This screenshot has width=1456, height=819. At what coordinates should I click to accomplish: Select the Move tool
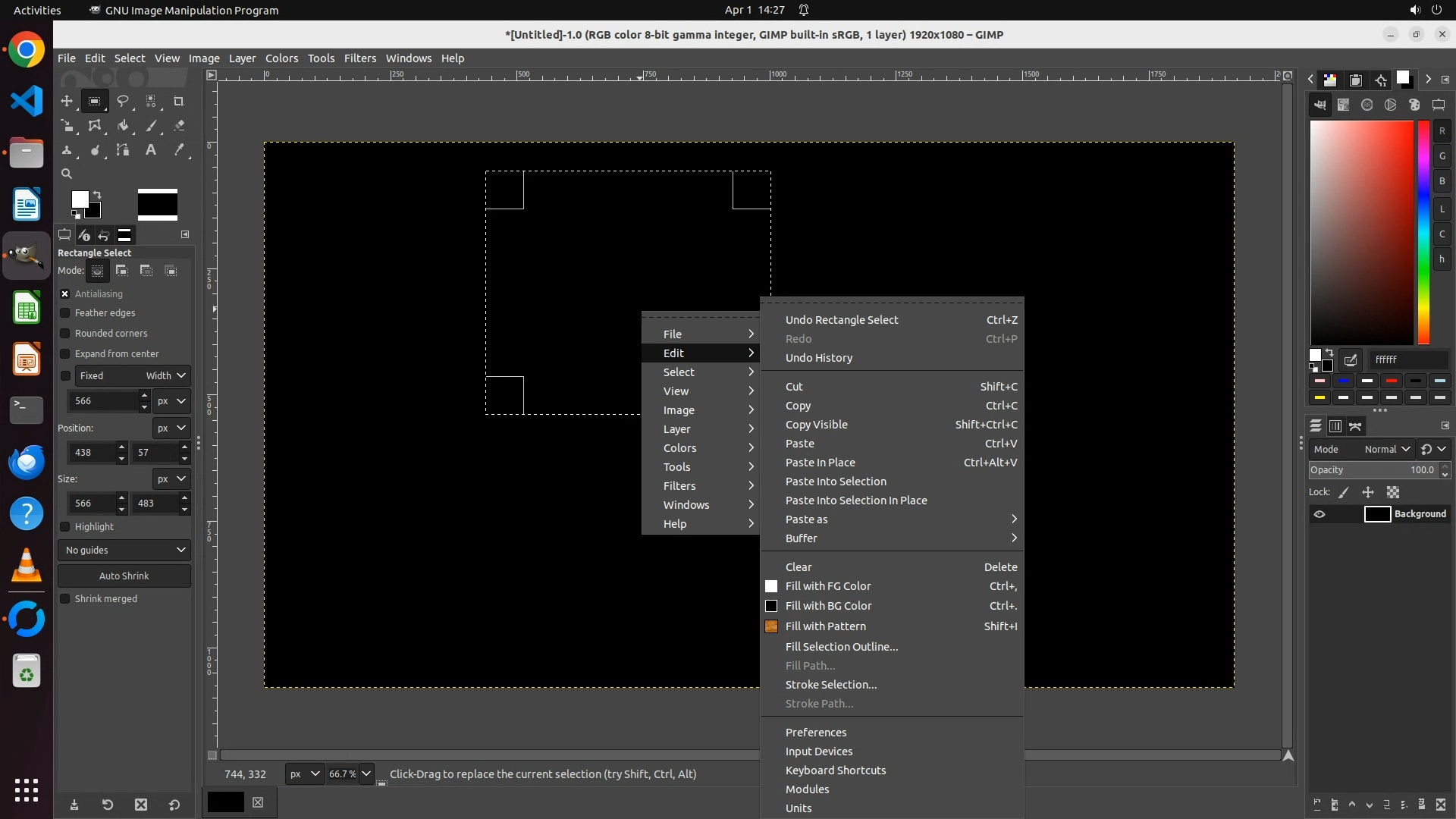[67, 101]
